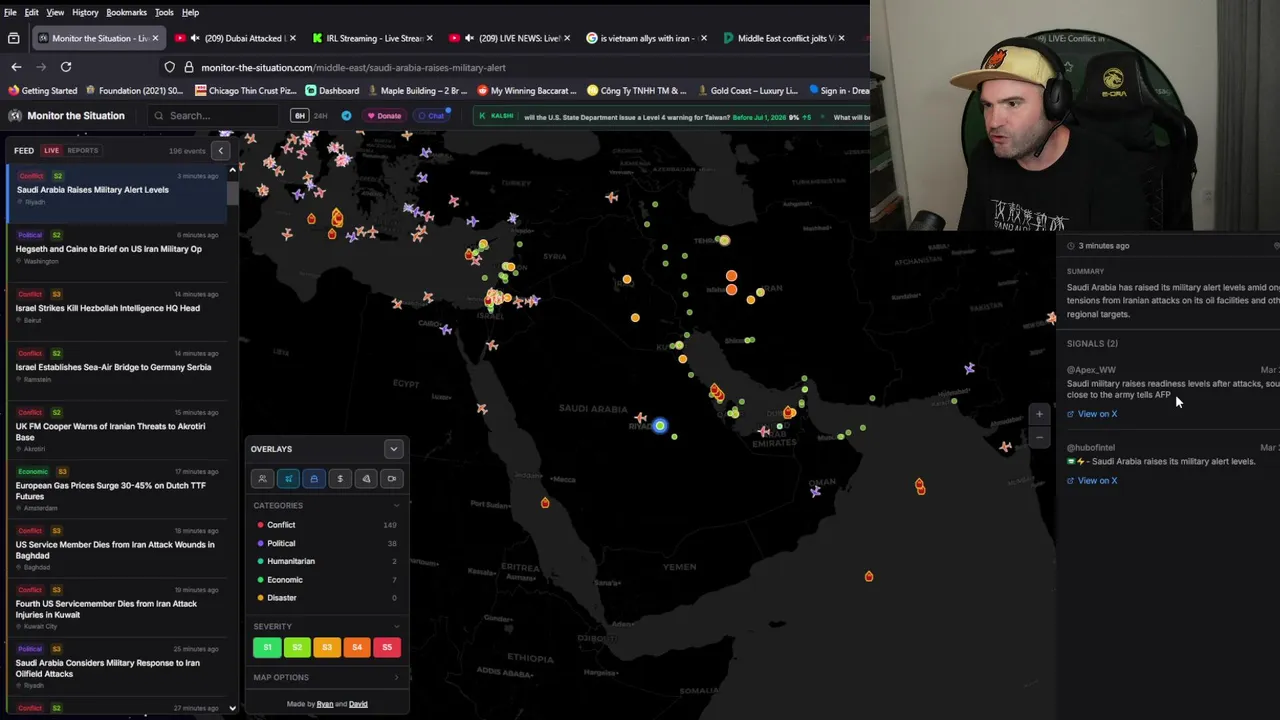Screen dimensions: 1280x720
Task: Toggle the aircraft flights overlay icon
Action: tap(288, 479)
